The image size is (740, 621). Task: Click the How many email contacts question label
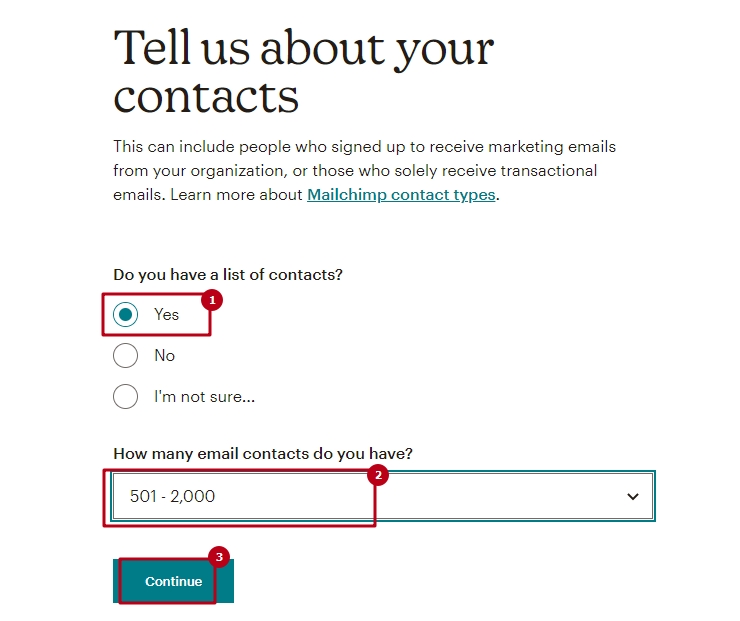tap(263, 454)
